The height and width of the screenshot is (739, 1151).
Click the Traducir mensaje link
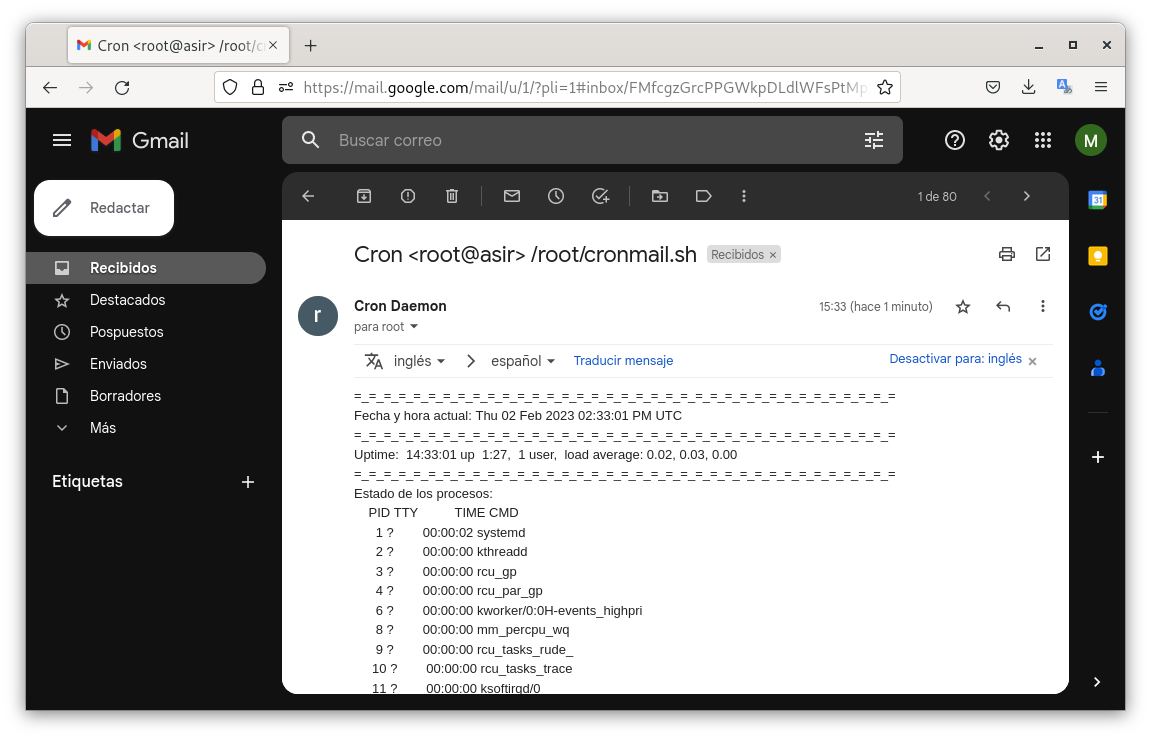(623, 361)
